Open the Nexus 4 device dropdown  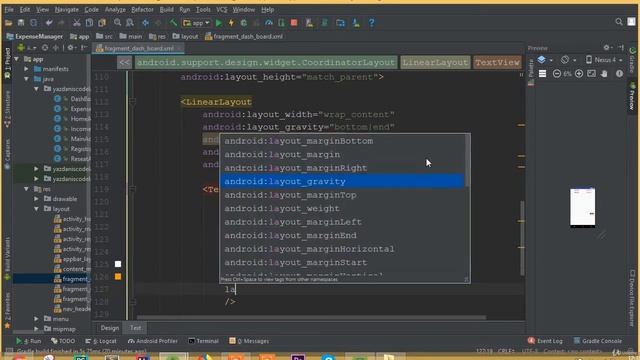coord(604,60)
